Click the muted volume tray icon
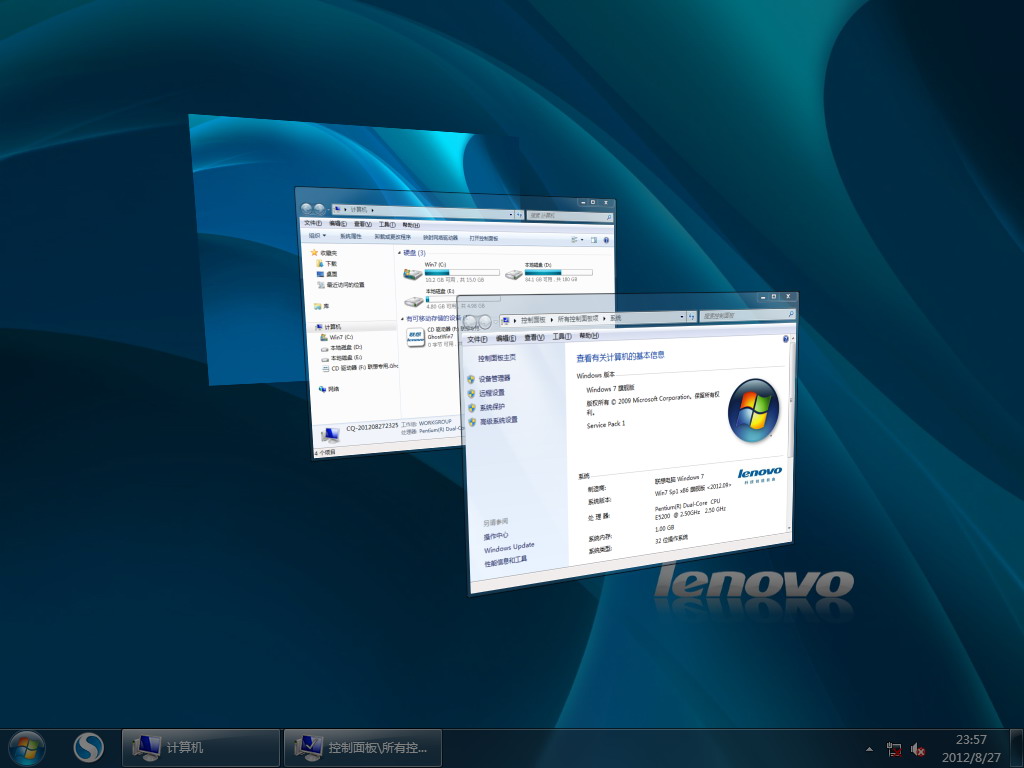Image resolution: width=1024 pixels, height=768 pixels. coord(918,749)
